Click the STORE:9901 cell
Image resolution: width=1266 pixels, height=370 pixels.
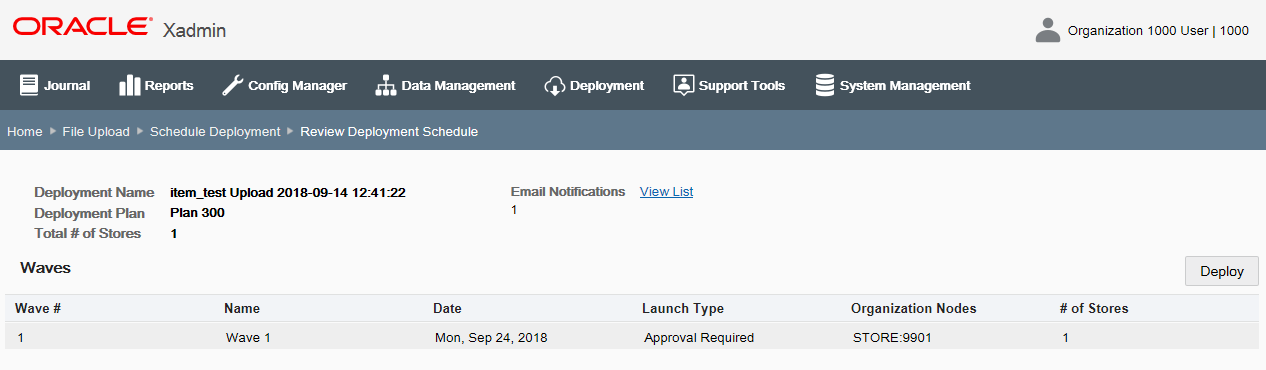[892, 337]
